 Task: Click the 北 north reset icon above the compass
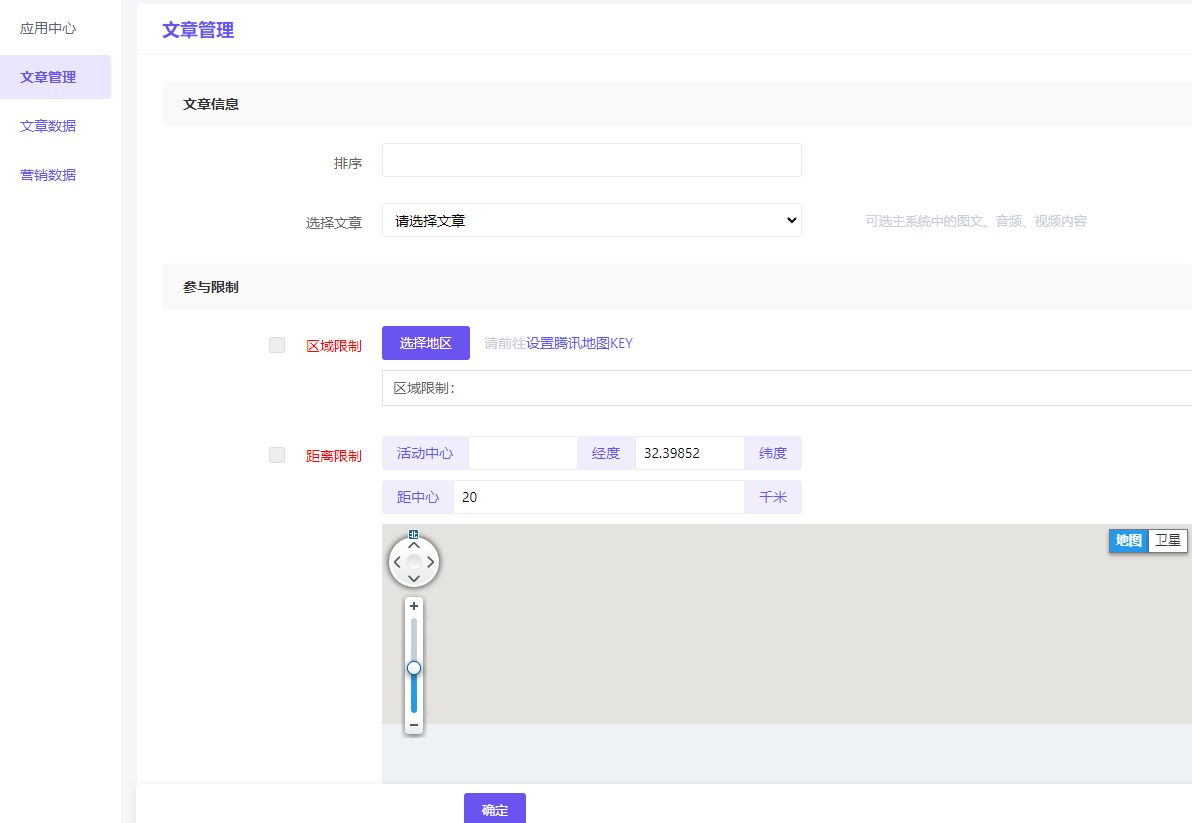click(x=414, y=533)
